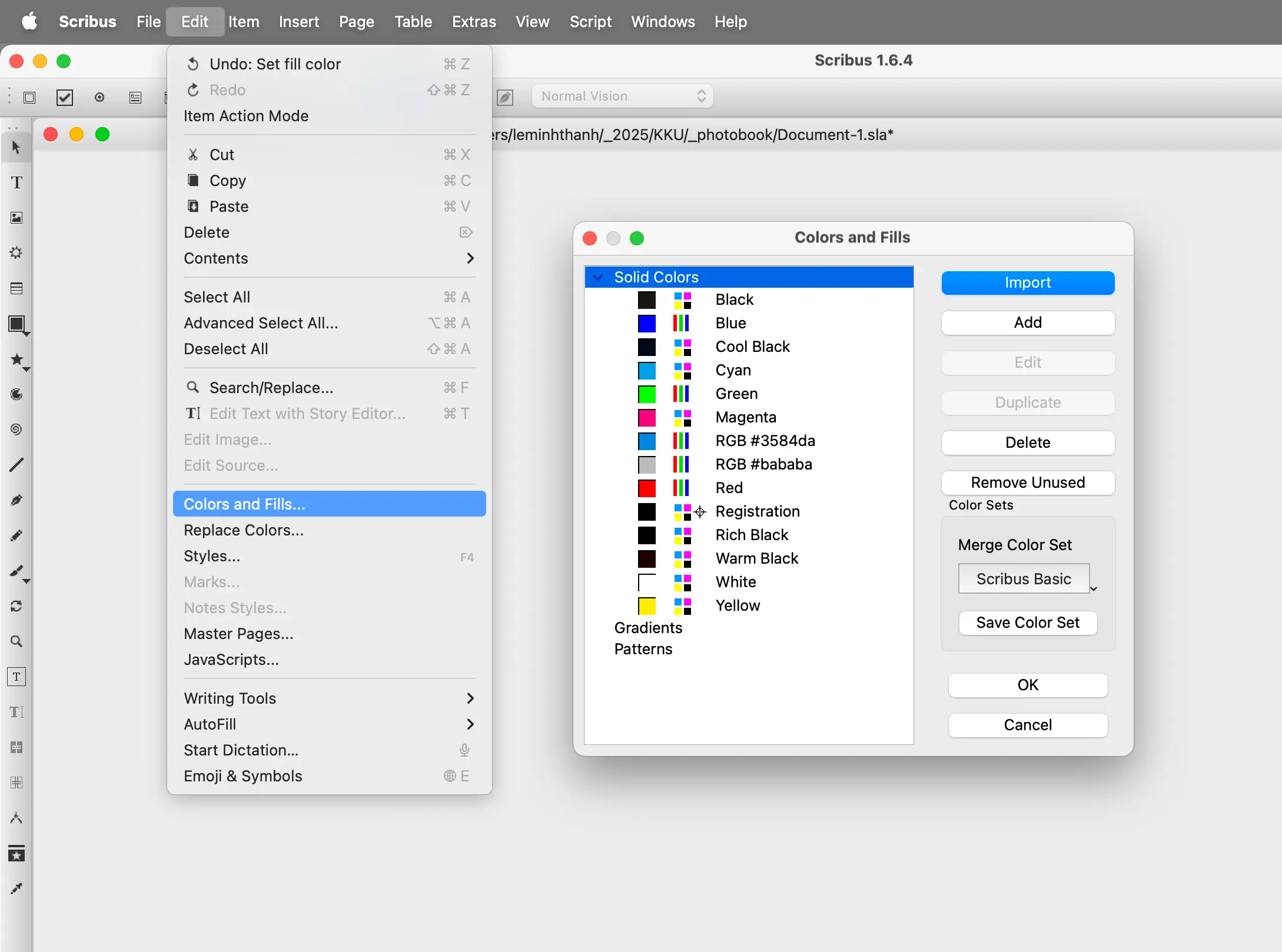Select the Image Frame tool
The width and height of the screenshot is (1282, 952).
(16, 218)
